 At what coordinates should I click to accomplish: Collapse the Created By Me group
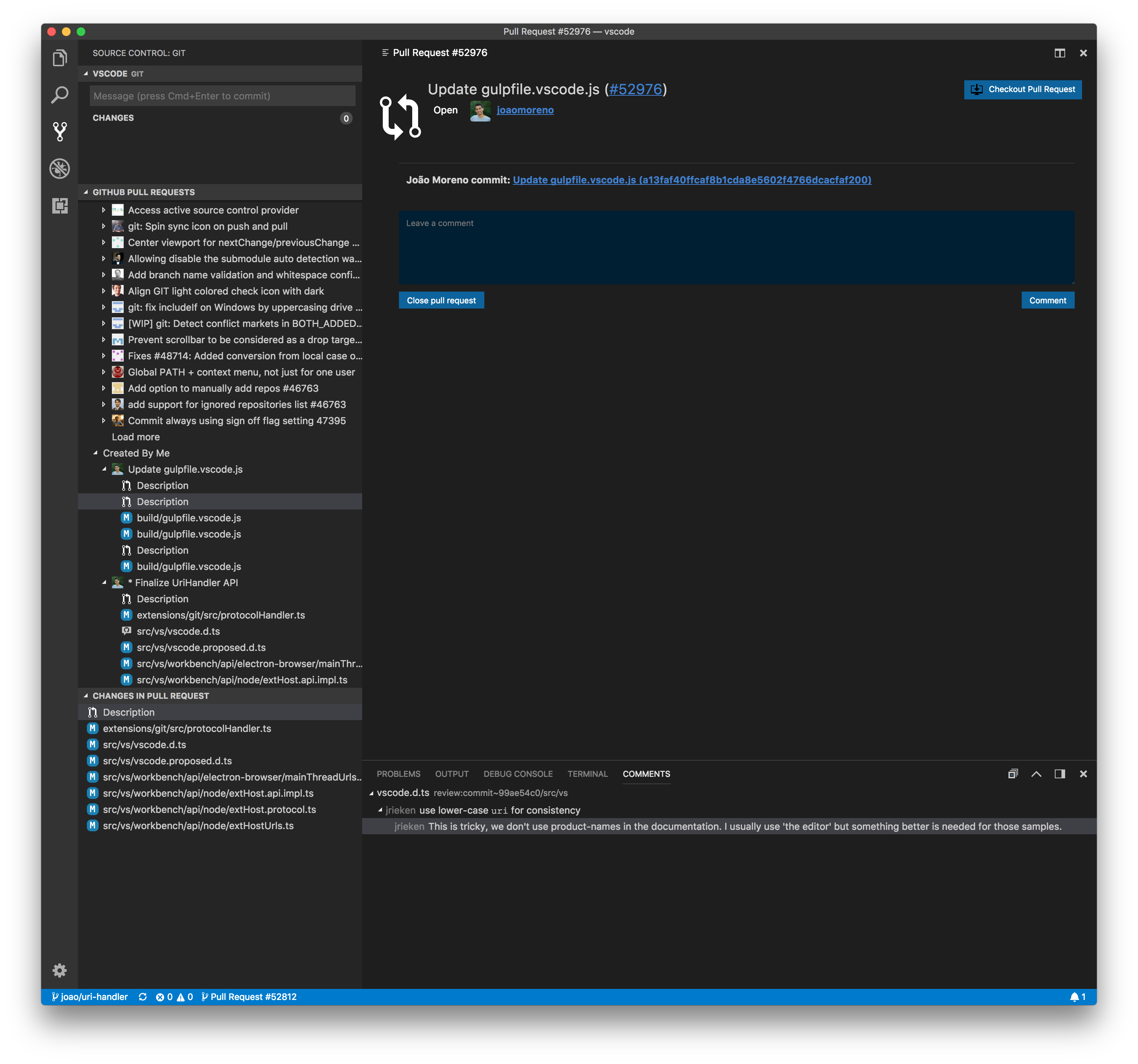(96, 453)
